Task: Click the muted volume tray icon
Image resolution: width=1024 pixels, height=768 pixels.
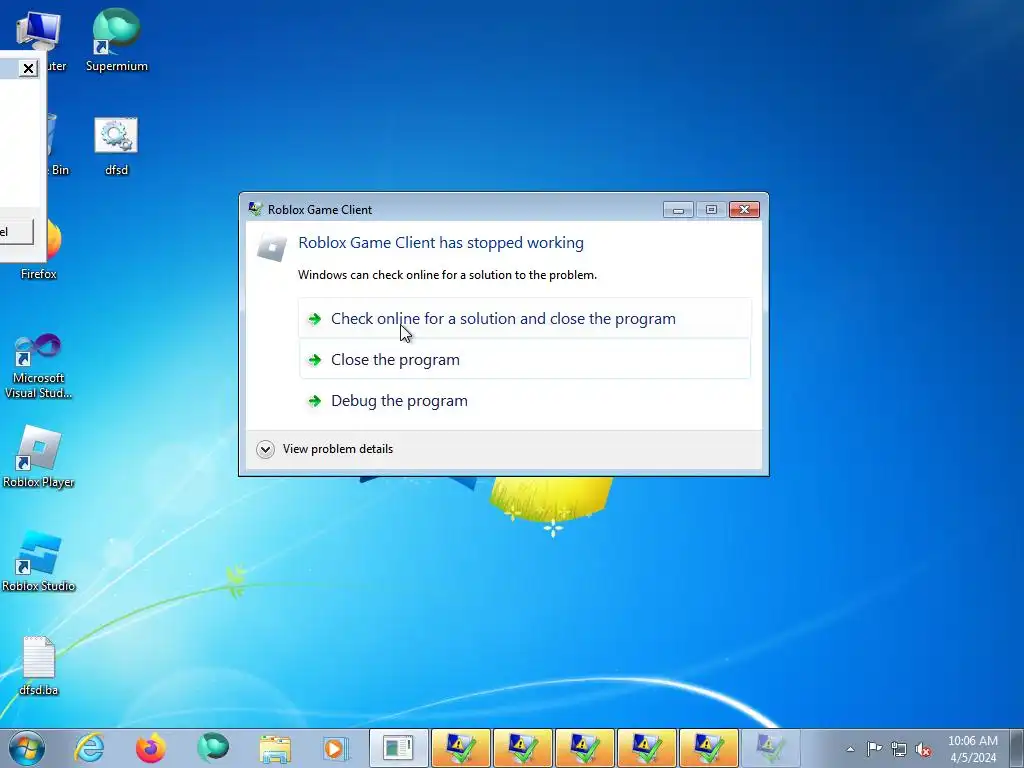Action: click(x=923, y=749)
